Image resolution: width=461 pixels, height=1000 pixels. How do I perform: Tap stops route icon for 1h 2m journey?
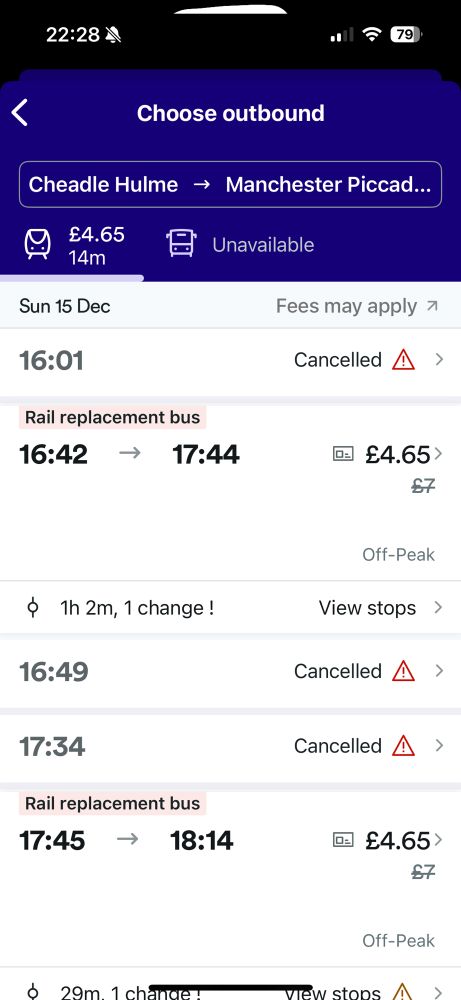[x=33, y=608]
